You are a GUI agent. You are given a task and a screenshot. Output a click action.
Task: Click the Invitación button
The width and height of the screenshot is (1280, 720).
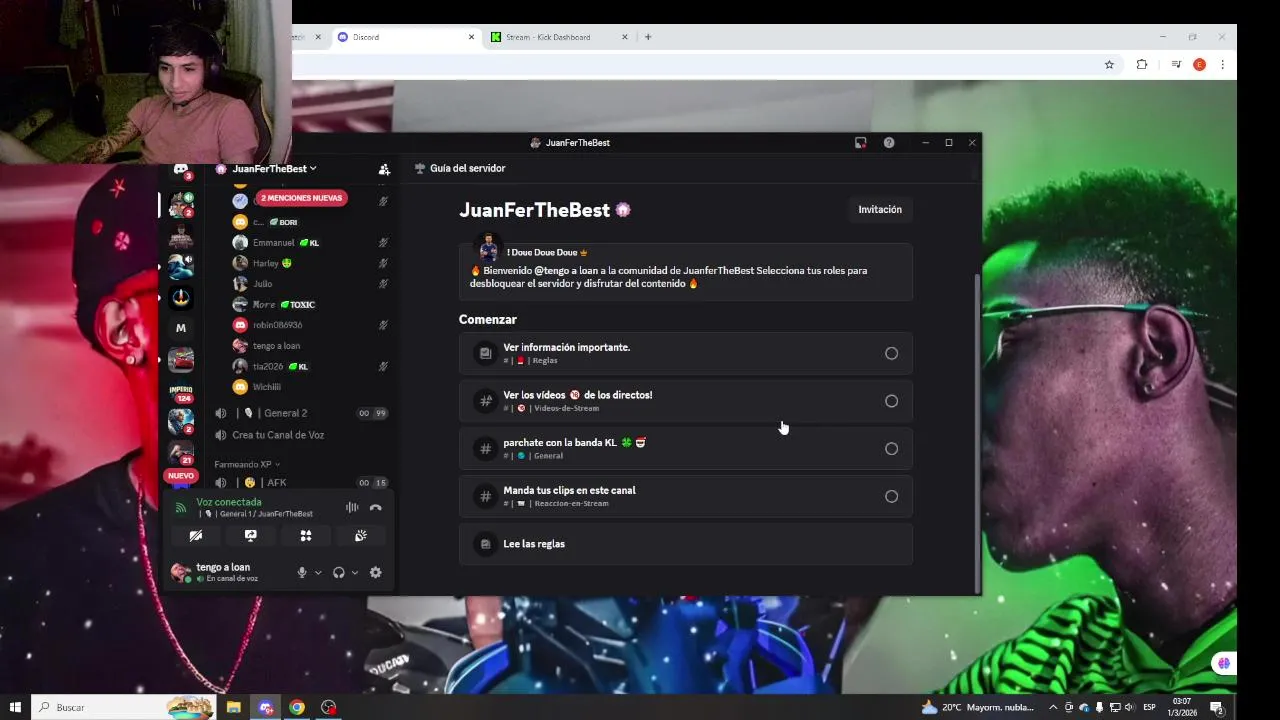tap(880, 210)
